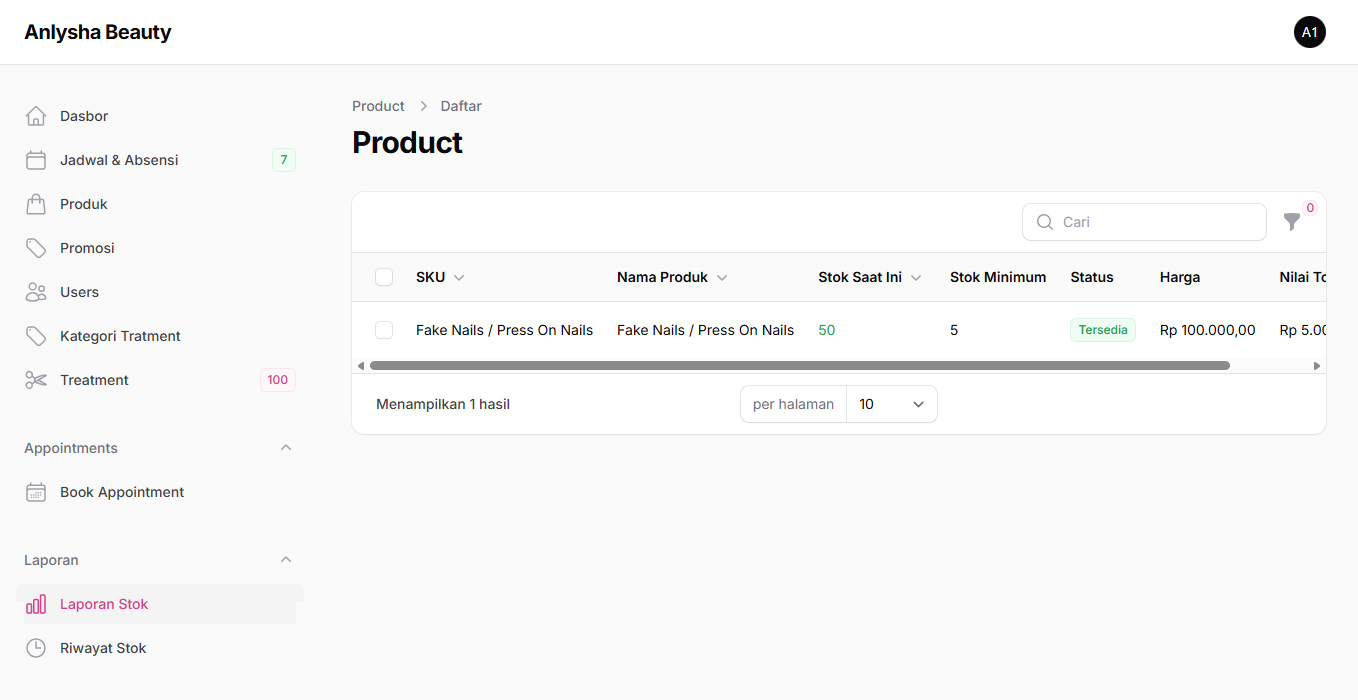Select the Treatment scissors icon

[x=36, y=380]
